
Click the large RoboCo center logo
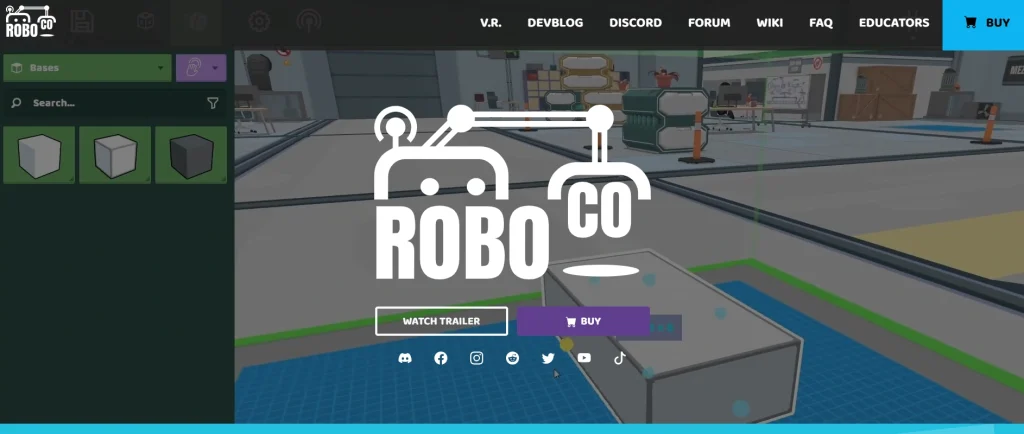[x=512, y=193]
